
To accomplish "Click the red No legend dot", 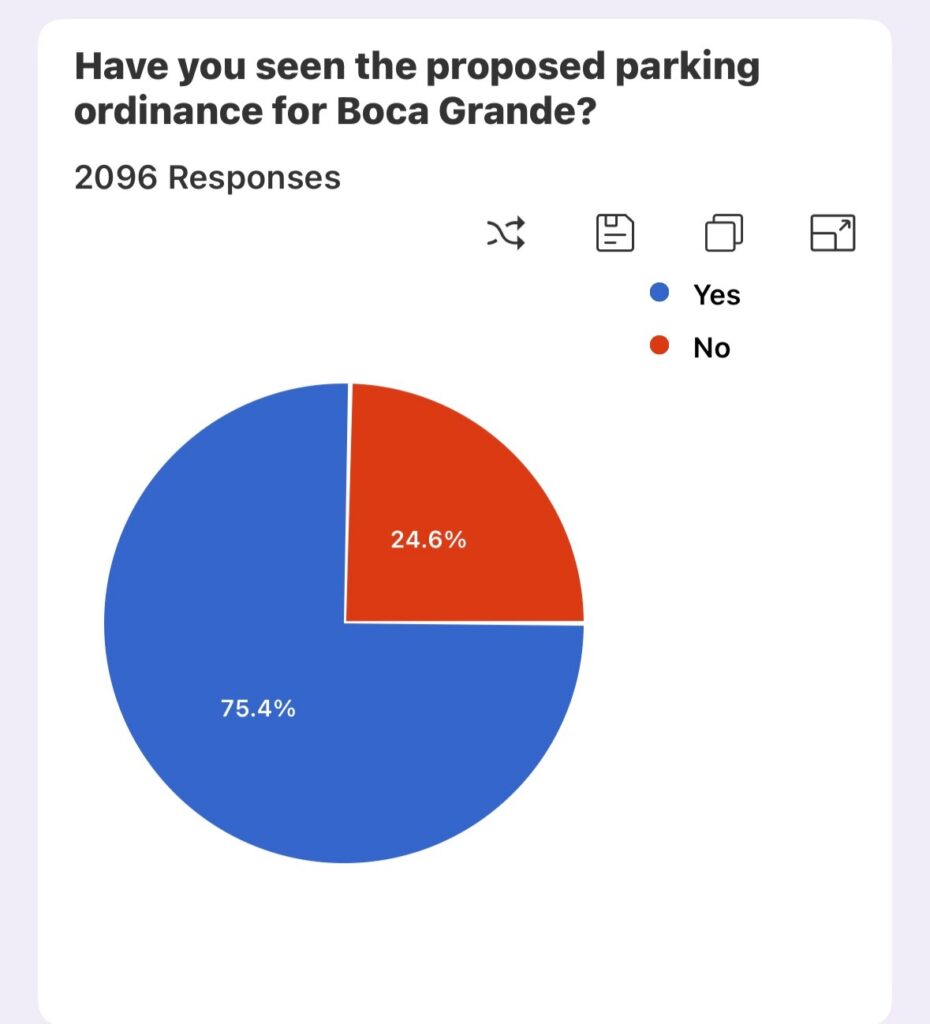I will (660, 345).
